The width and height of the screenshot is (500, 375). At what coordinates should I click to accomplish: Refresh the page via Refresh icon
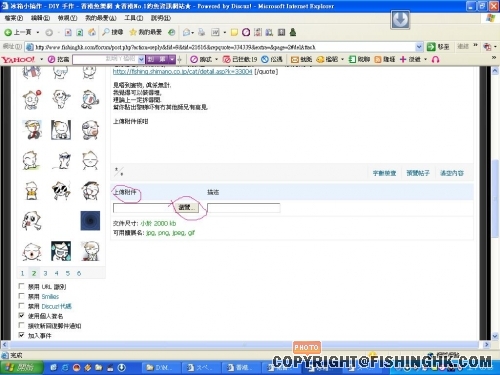pyautogui.click(x=80, y=32)
